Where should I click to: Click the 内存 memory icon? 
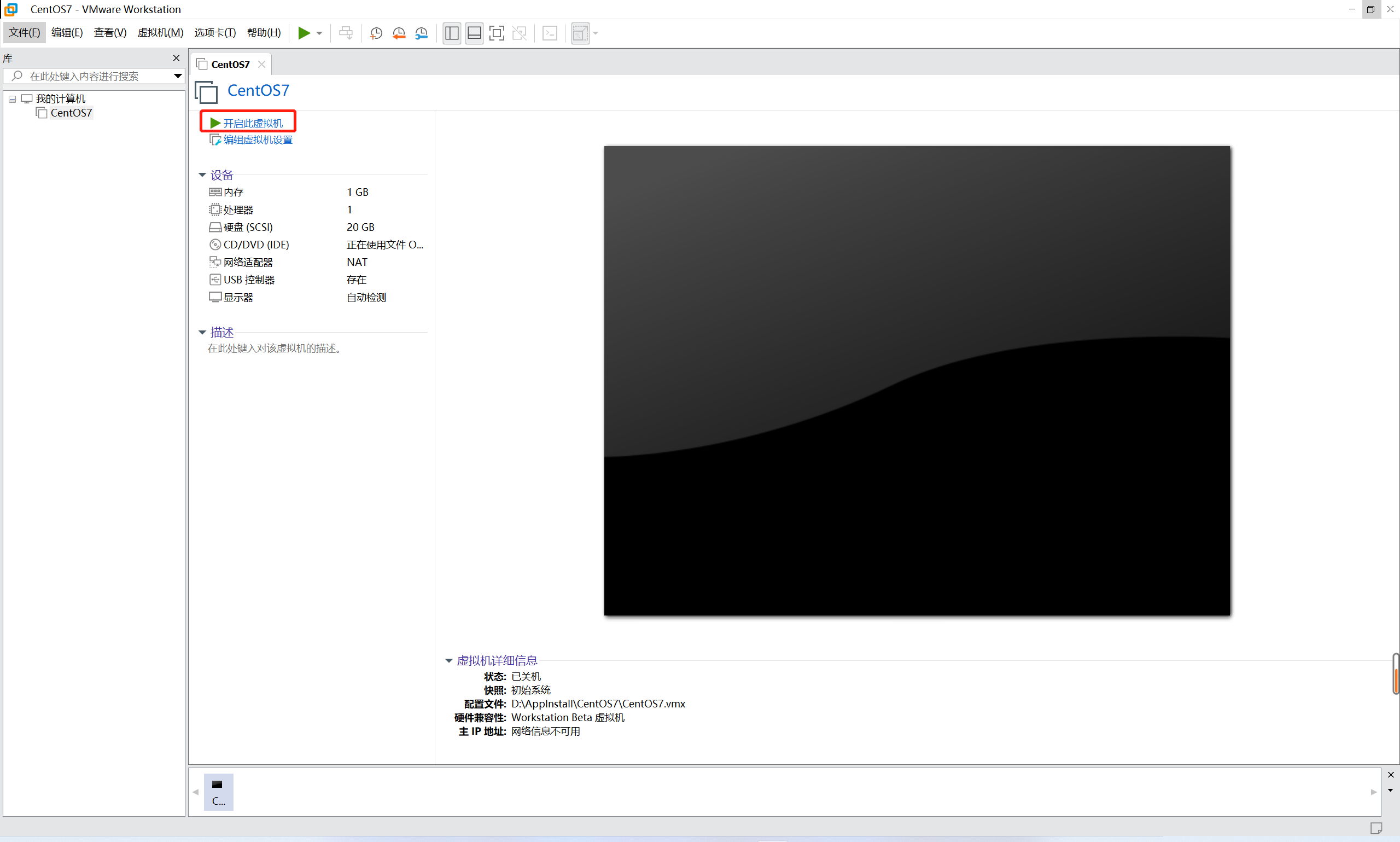215,192
